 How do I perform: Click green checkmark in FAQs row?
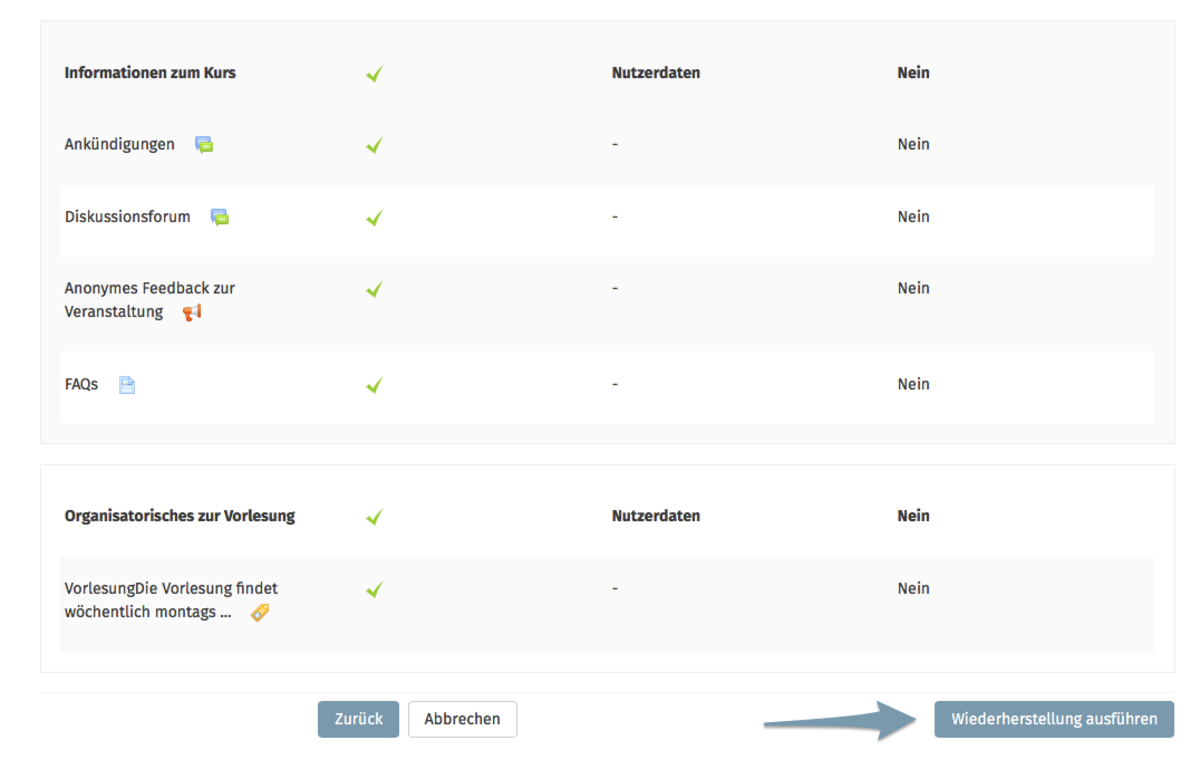click(x=374, y=386)
